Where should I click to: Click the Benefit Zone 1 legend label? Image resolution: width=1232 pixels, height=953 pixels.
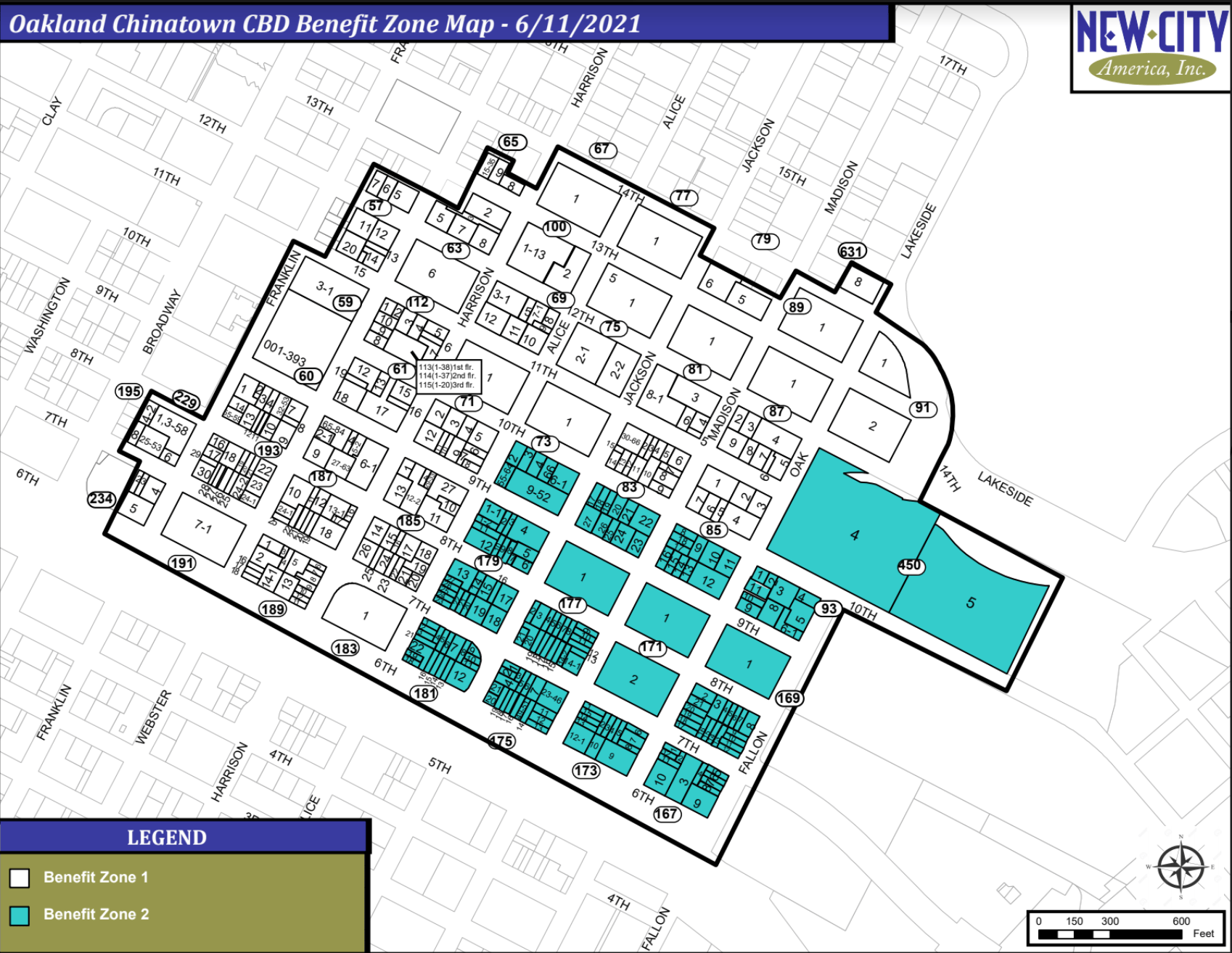click(x=95, y=878)
